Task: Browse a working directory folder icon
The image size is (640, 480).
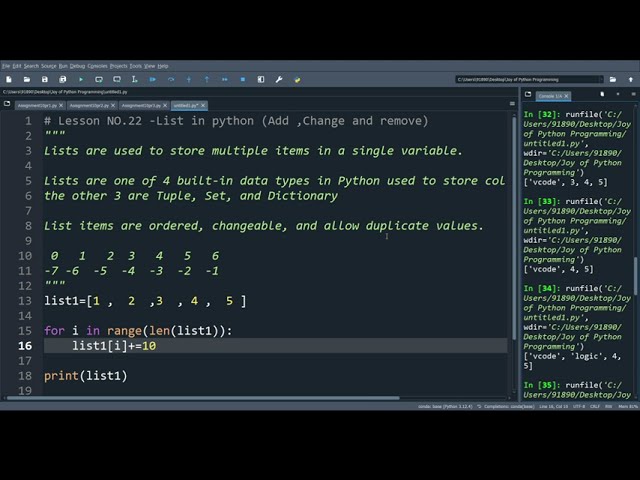Action: coord(613,80)
